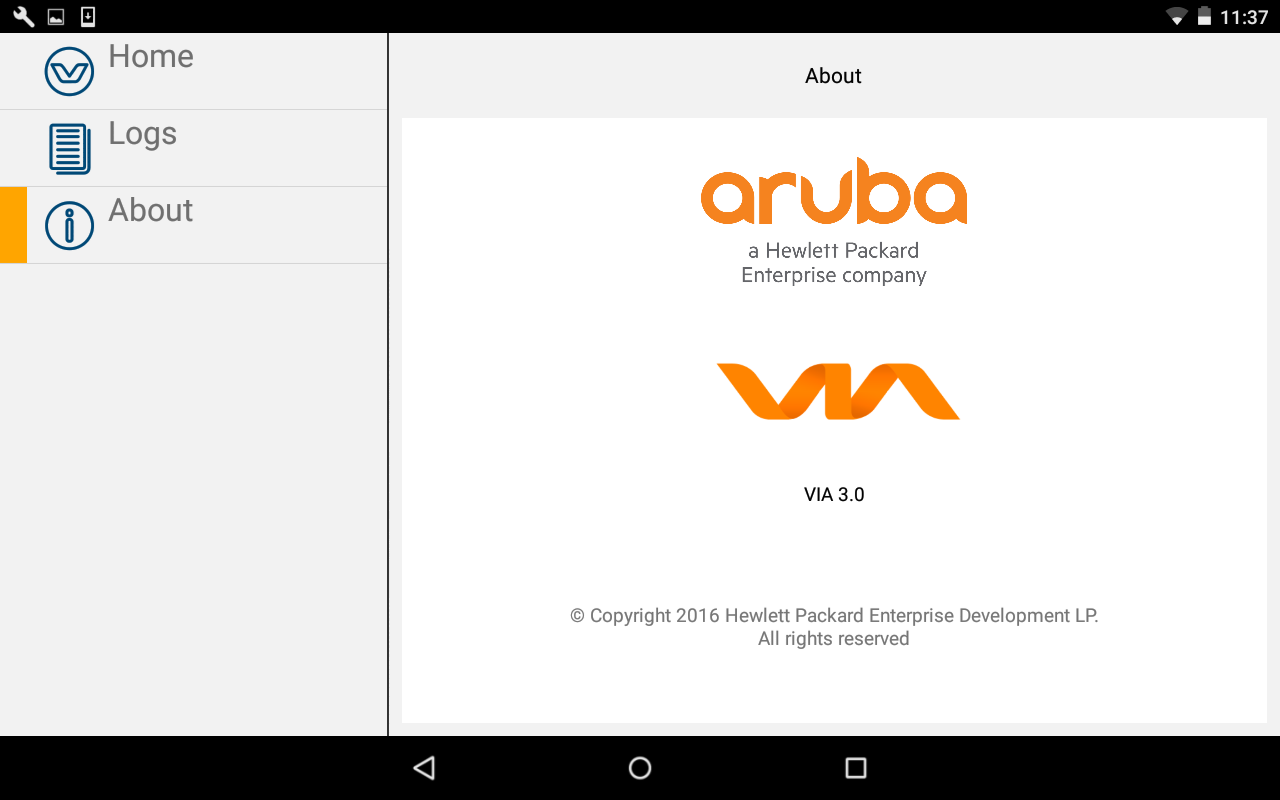Open the Home menu item
Screen dimensions: 1280x800
point(193,71)
